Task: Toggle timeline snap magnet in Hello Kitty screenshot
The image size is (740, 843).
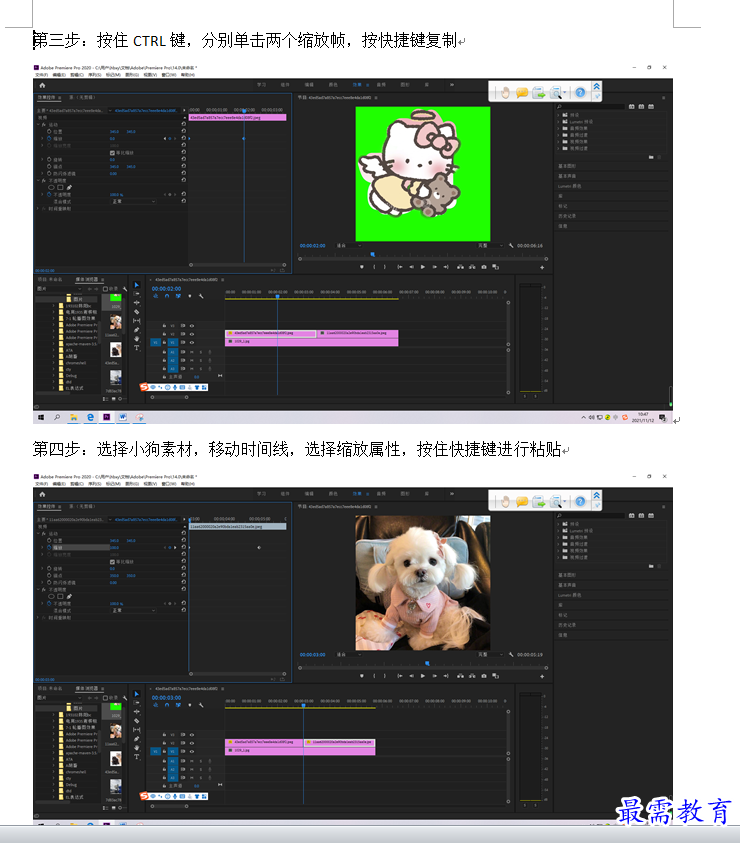Action: point(167,296)
